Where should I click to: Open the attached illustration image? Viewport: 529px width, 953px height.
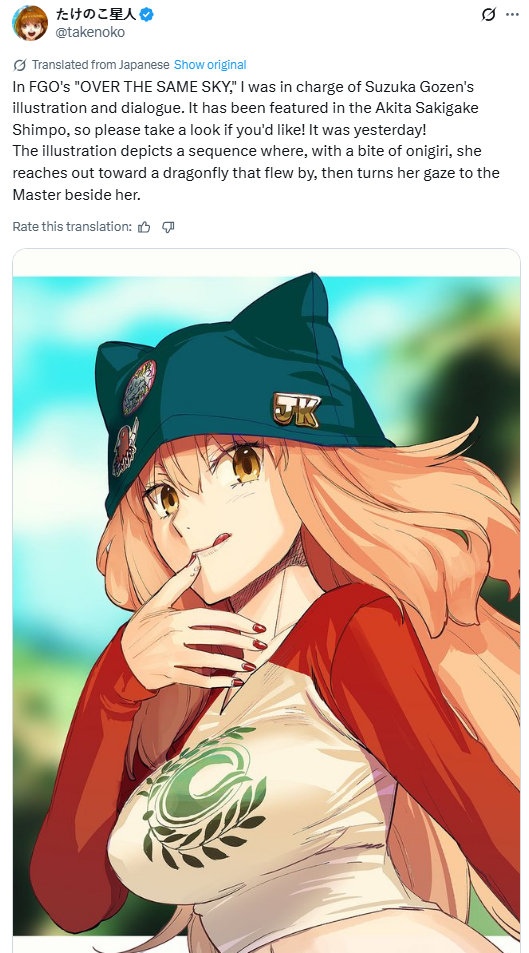[x=266, y=600]
